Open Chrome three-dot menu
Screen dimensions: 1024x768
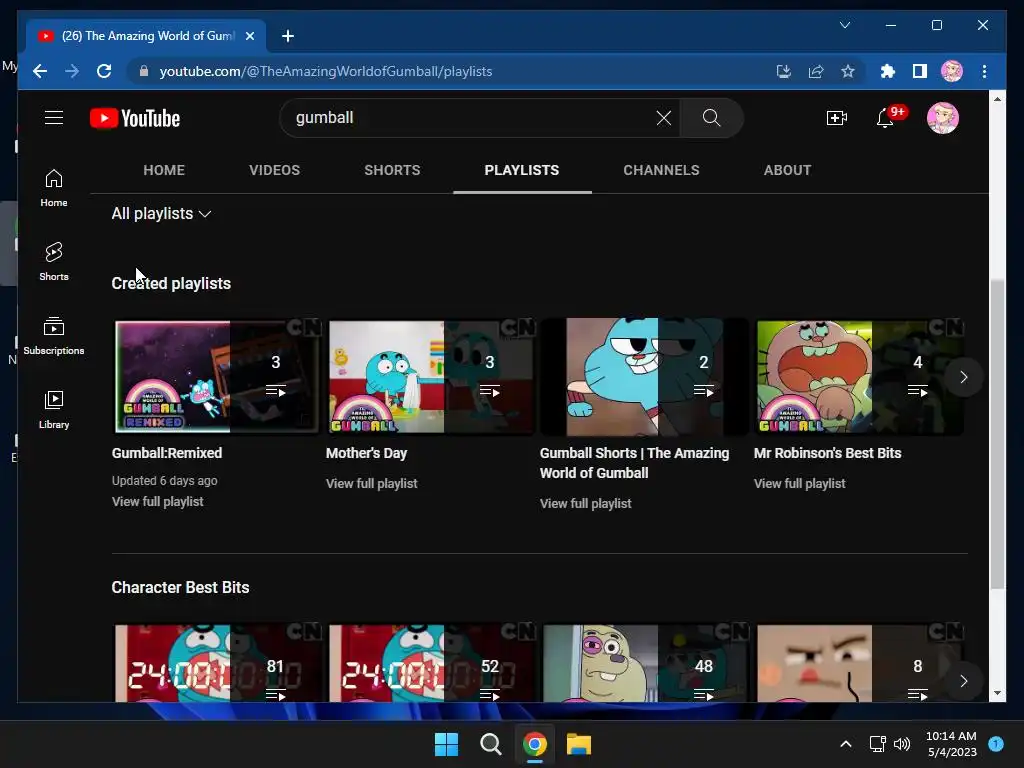(x=984, y=71)
